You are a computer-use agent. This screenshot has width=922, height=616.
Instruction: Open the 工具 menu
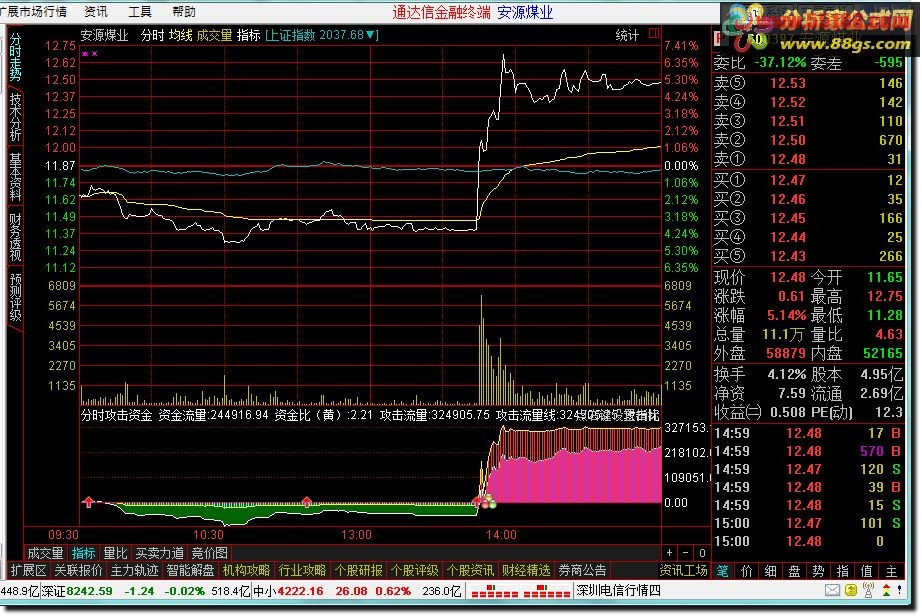coord(140,11)
